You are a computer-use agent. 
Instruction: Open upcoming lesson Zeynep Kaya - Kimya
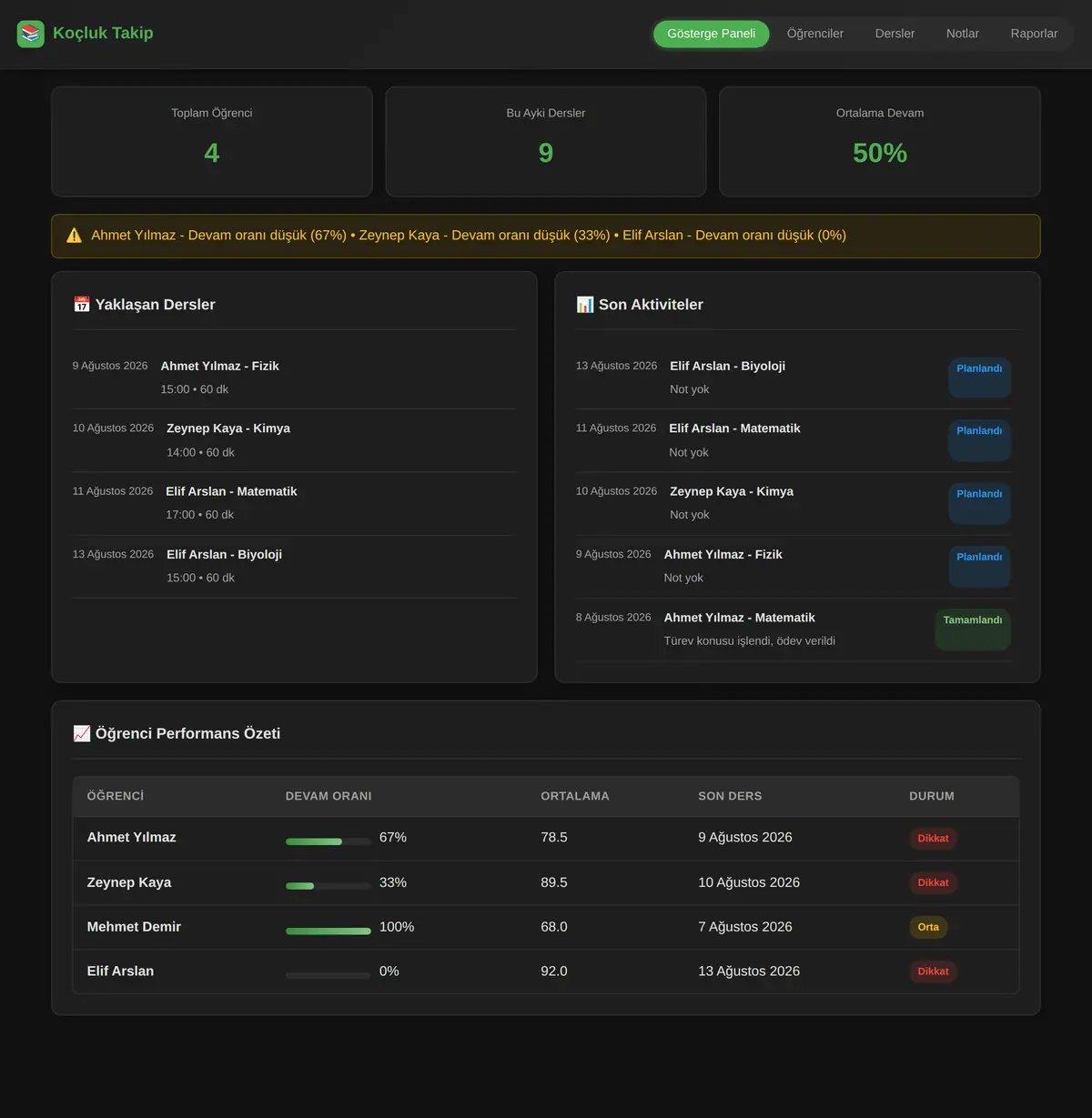(295, 440)
